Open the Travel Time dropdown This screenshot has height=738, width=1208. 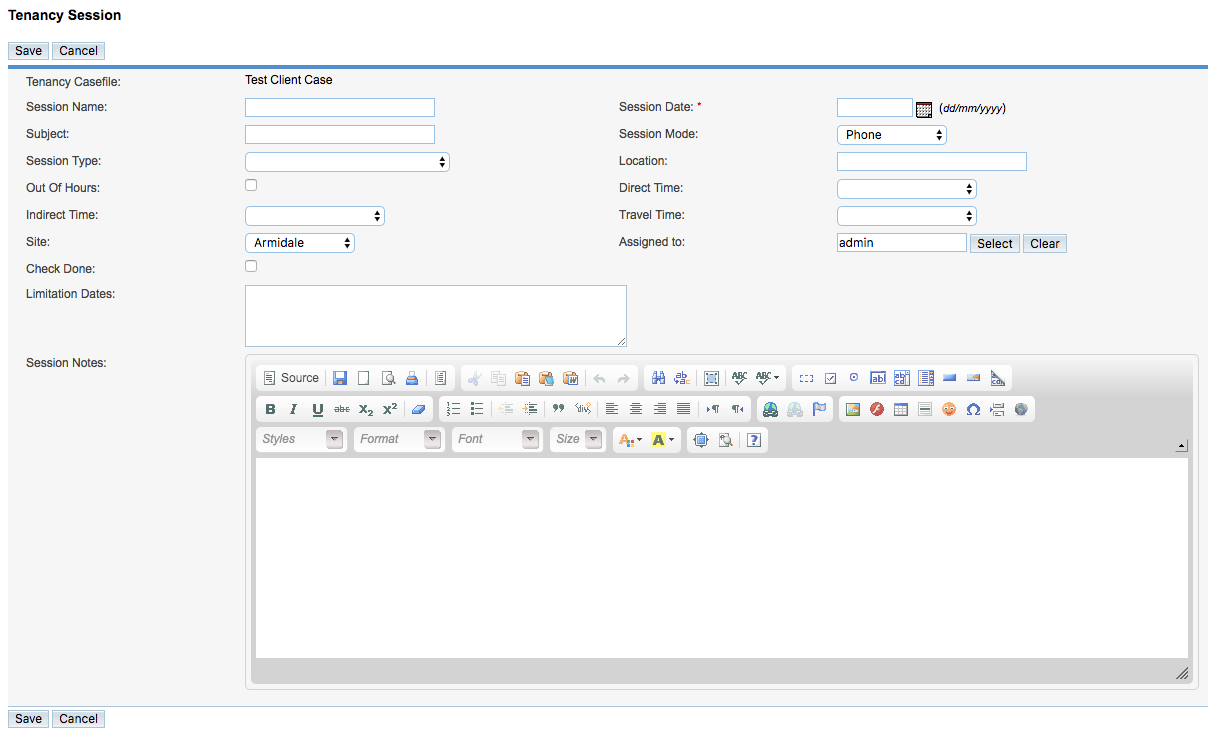[x=907, y=216]
